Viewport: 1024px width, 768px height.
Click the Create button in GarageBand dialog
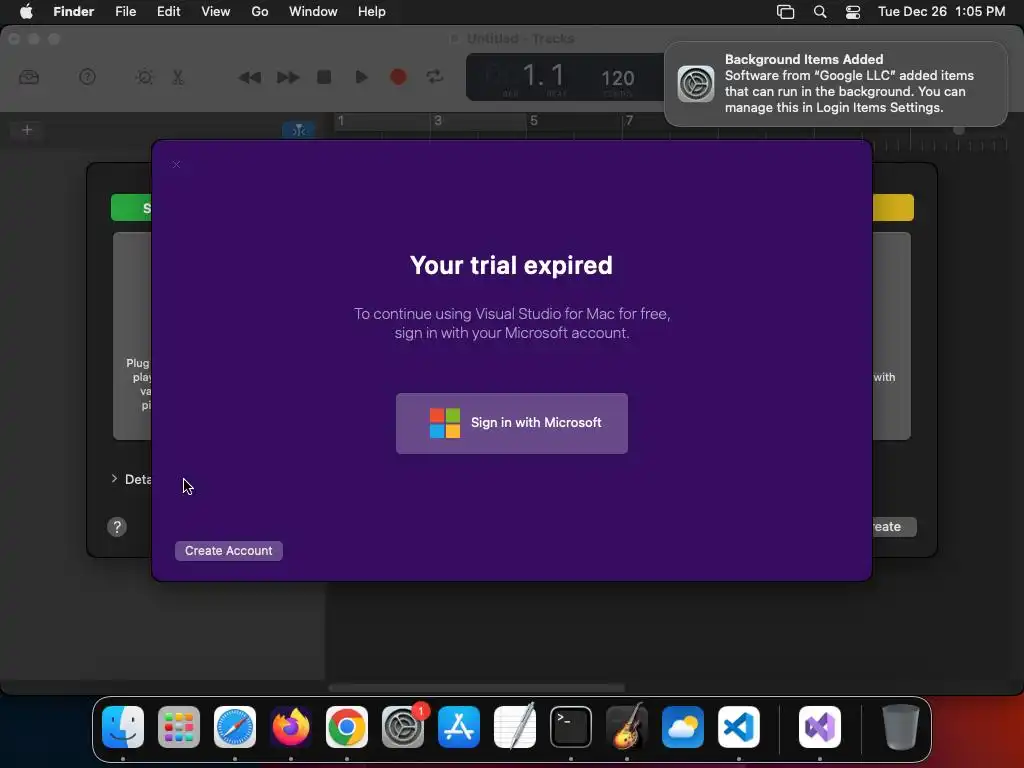pos(894,527)
